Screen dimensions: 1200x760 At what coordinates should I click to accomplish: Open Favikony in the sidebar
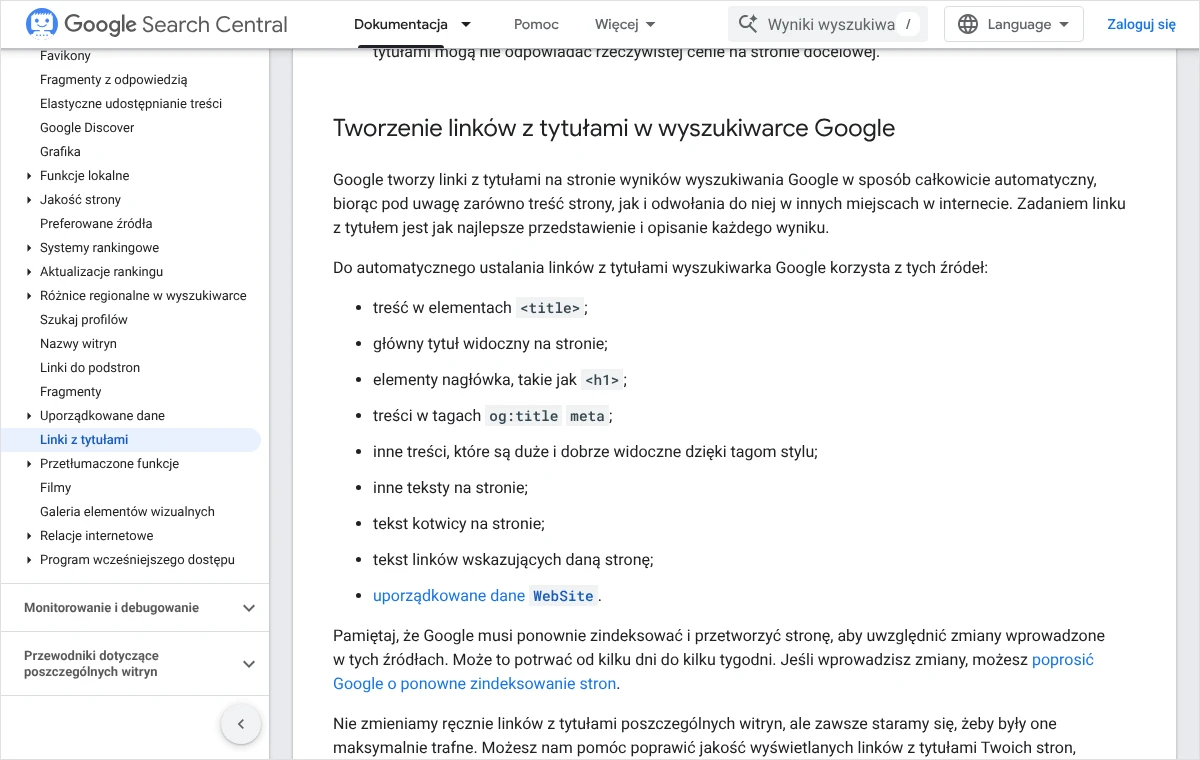(x=65, y=56)
